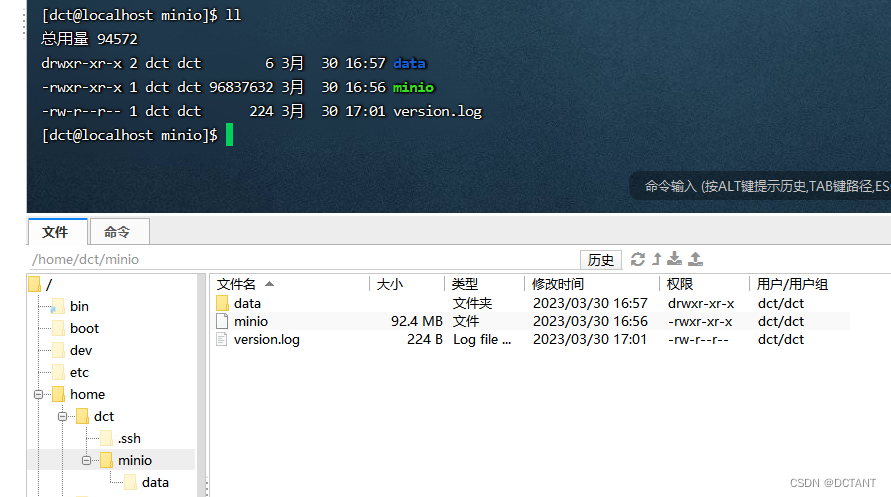Screen dimensions: 891x497
Task: Click blue data name in terminal output
Action: pyautogui.click(x=409, y=64)
